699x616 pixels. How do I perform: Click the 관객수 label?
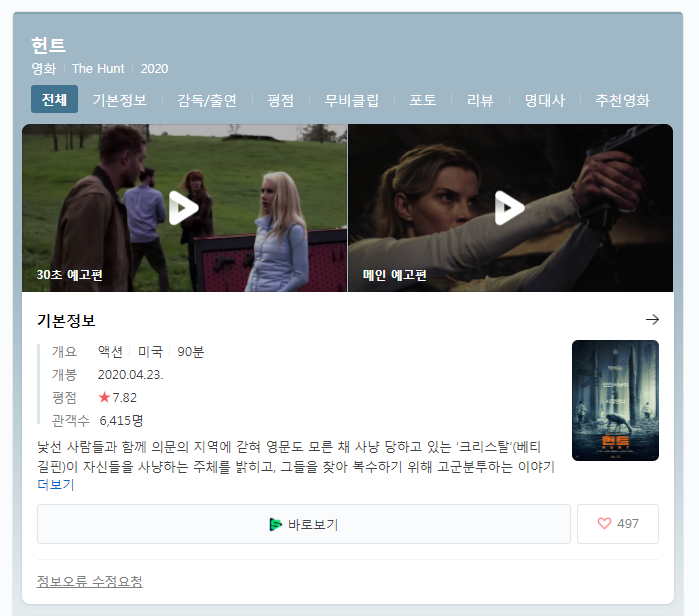(x=70, y=420)
